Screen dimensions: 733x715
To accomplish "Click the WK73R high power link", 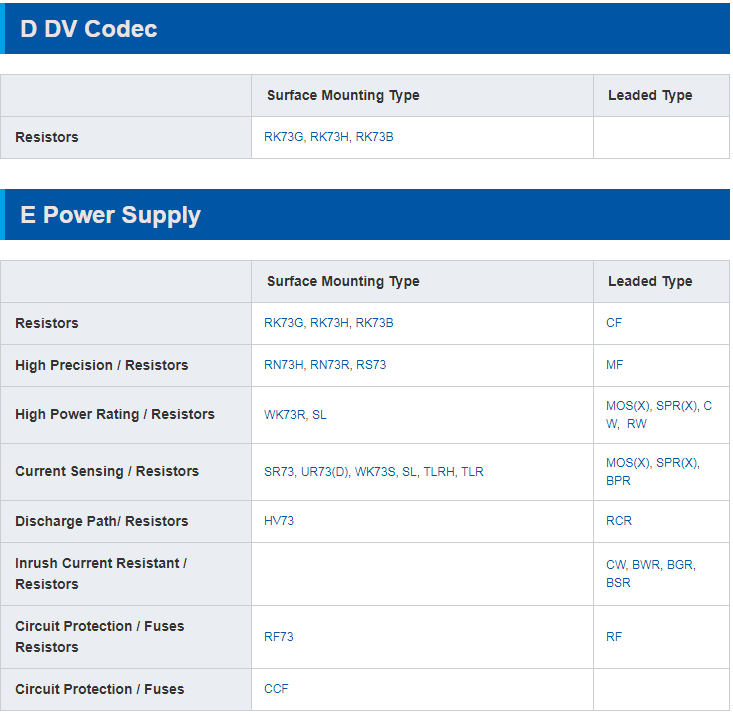I will (285, 415).
